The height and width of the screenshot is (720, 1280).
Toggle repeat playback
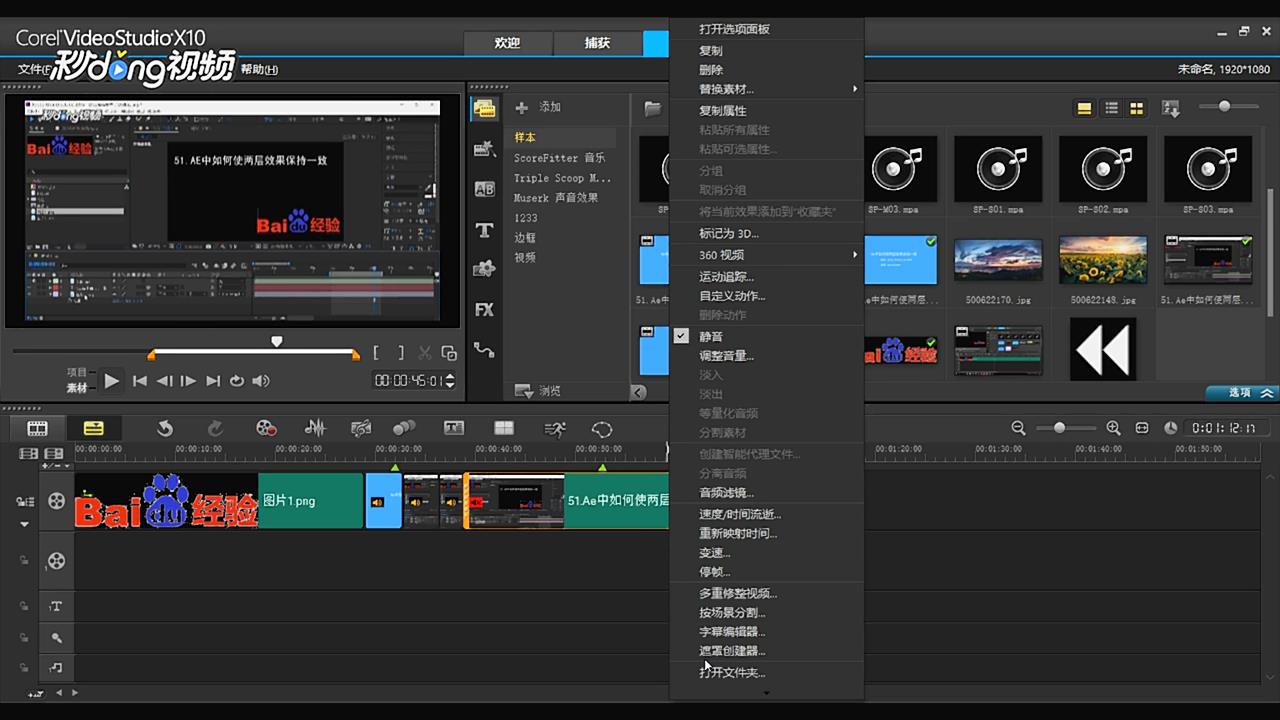237,381
